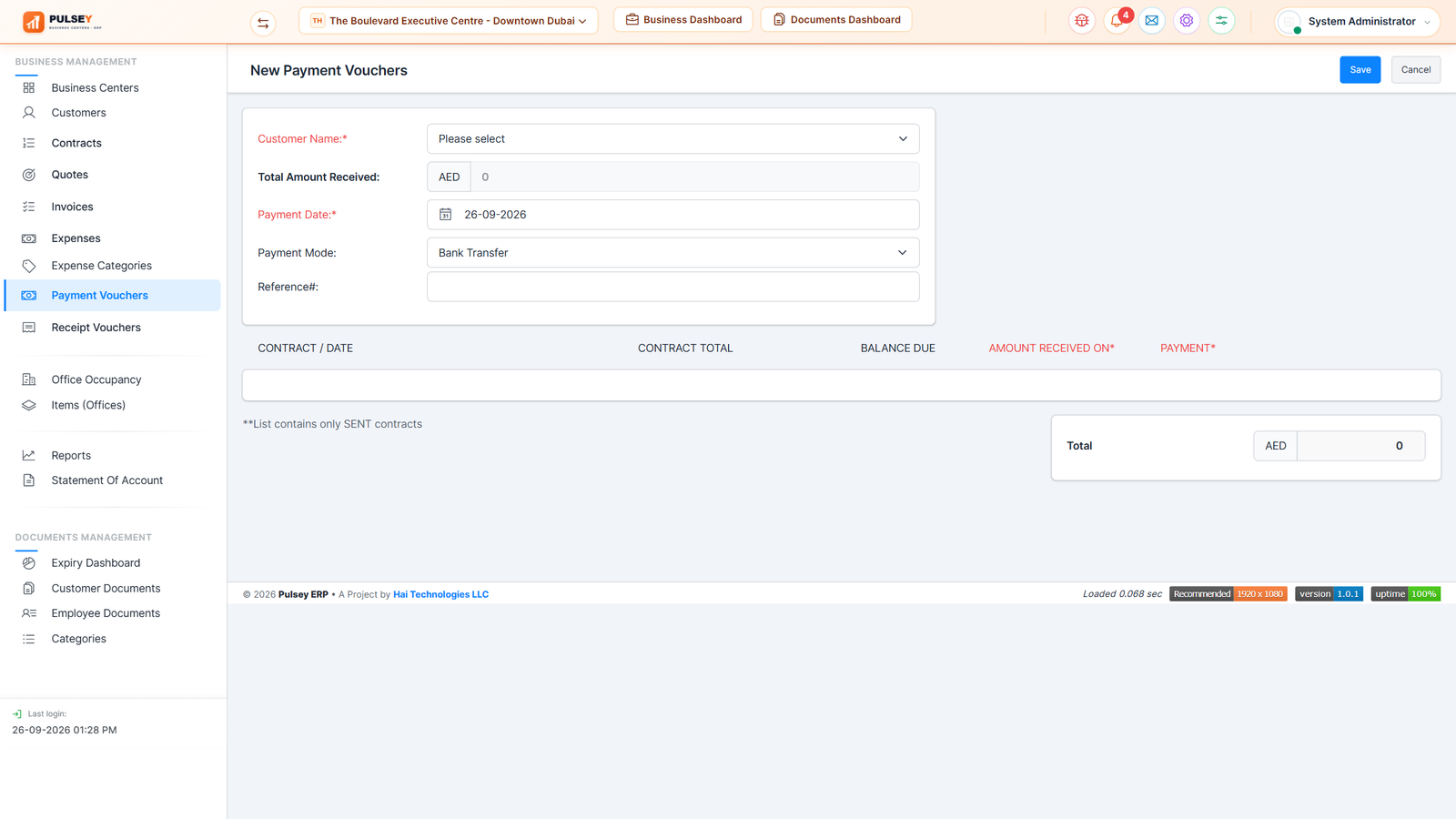Click the Business Centers grid icon
1456x819 pixels.
(x=29, y=88)
